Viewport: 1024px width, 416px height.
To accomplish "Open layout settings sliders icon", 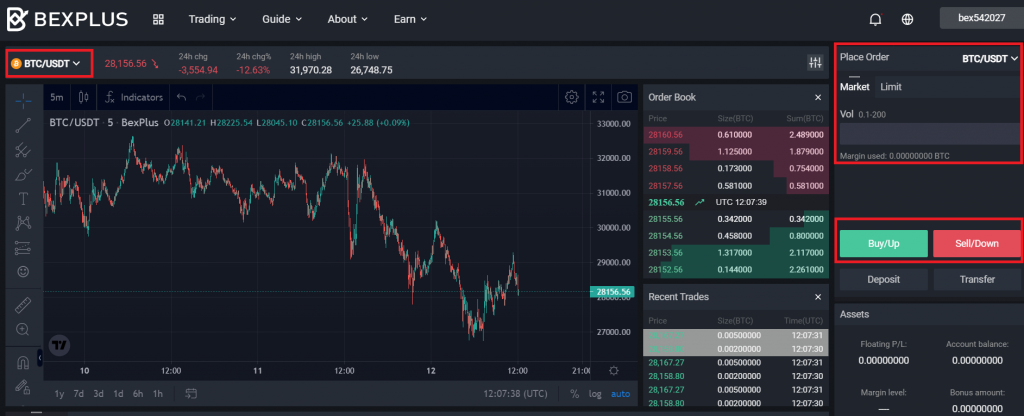I will click(815, 63).
